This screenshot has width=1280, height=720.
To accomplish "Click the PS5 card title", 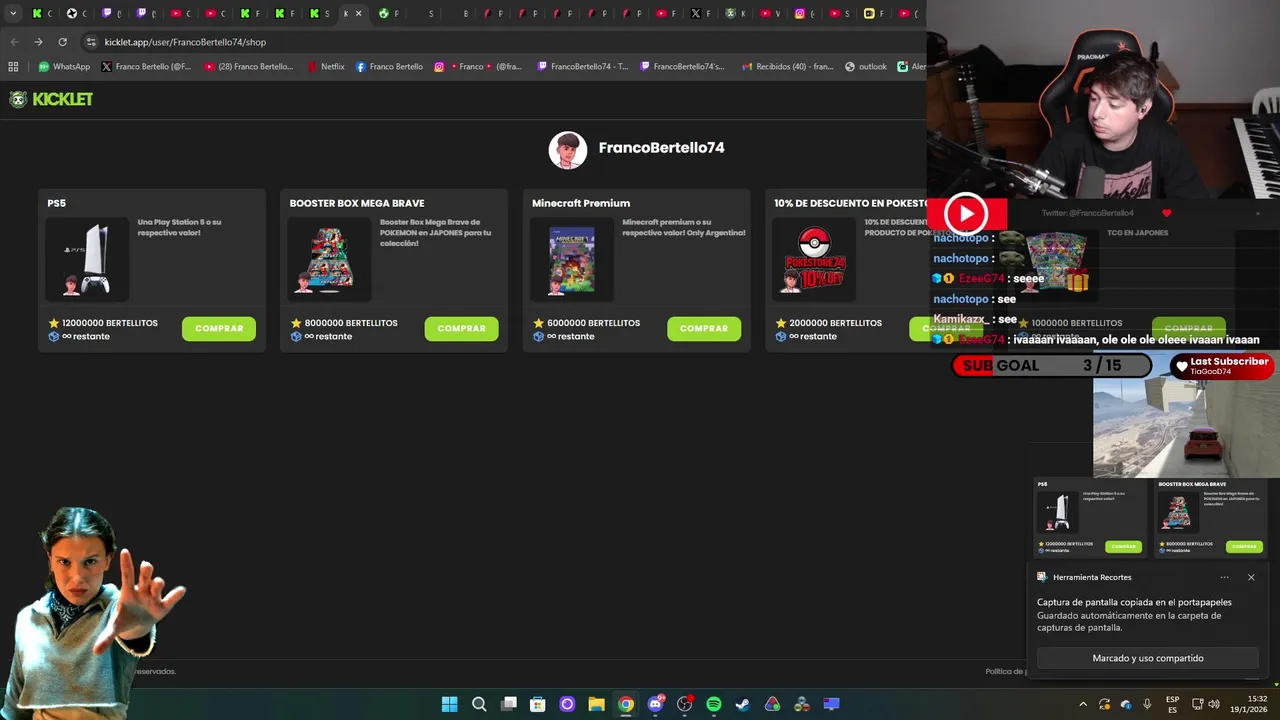I will [56, 203].
